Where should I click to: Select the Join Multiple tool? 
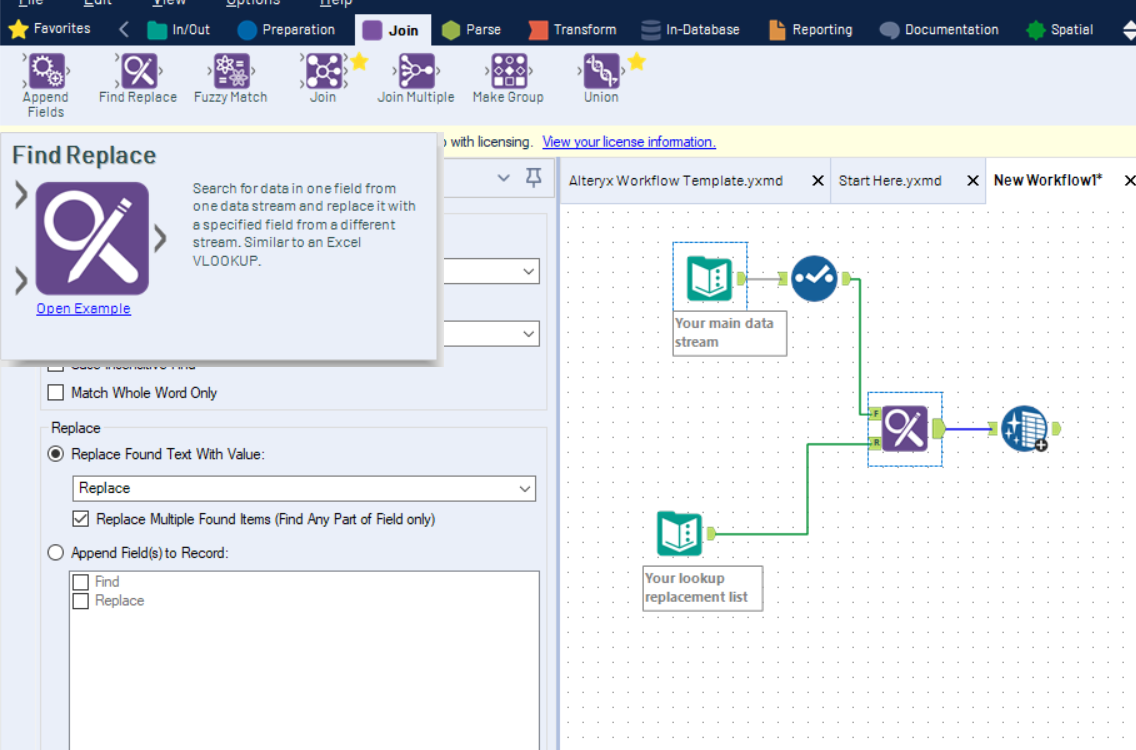coord(414,70)
